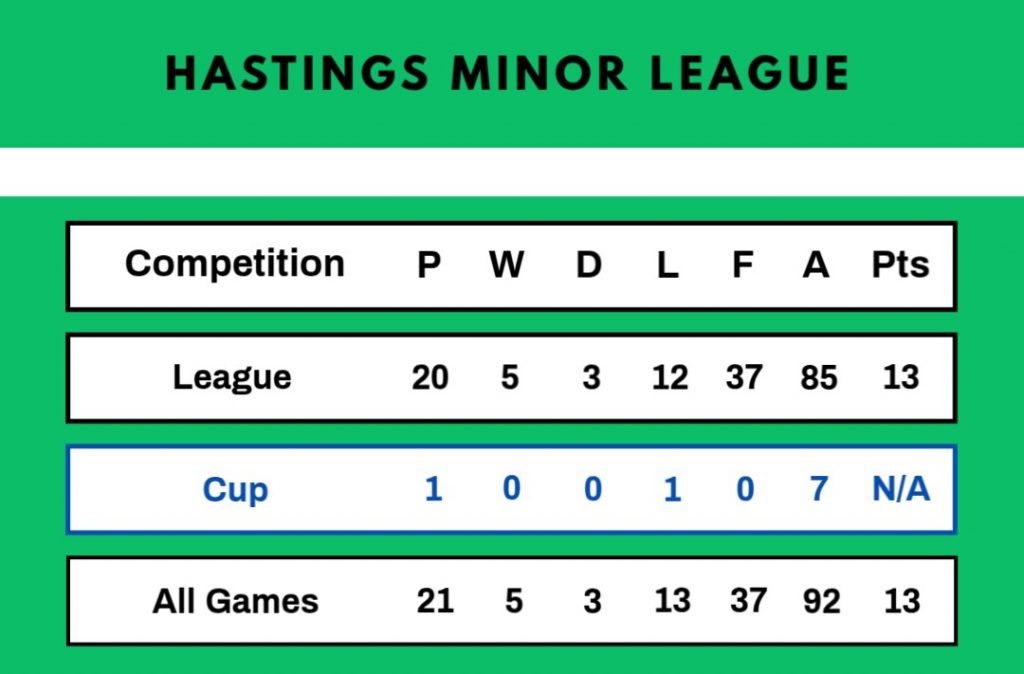Click the L column header
The height and width of the screenshot is (674, 1024).
point(668,265)
